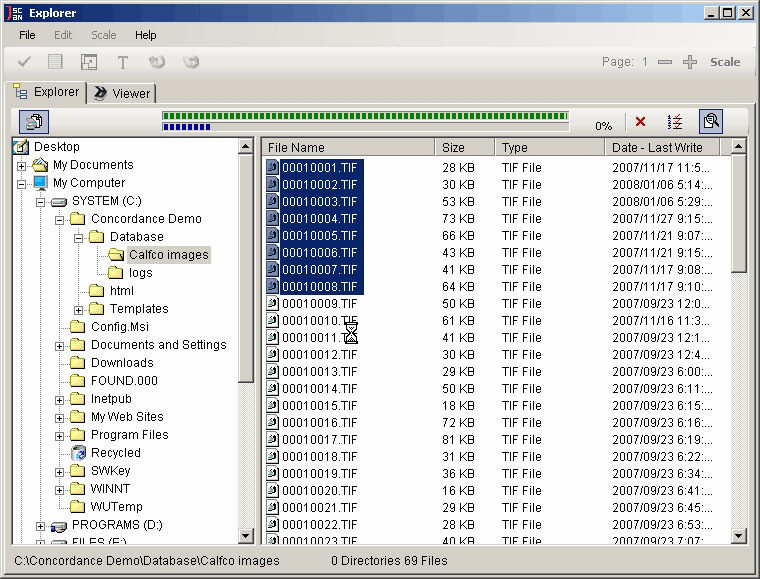Viewport: 760px width, 579px height.
Task: Sort by the Type column header
Action: [x=550, y=147]
